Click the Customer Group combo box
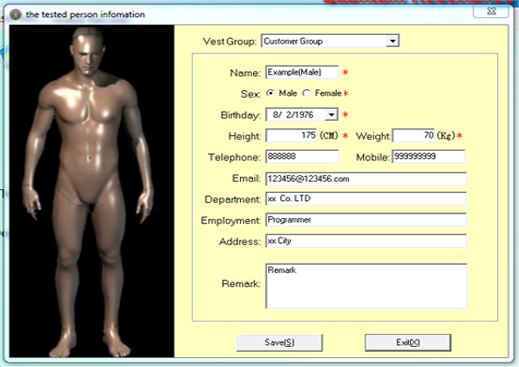Screen dimensions: 519x367 click(x=330, y=41)
